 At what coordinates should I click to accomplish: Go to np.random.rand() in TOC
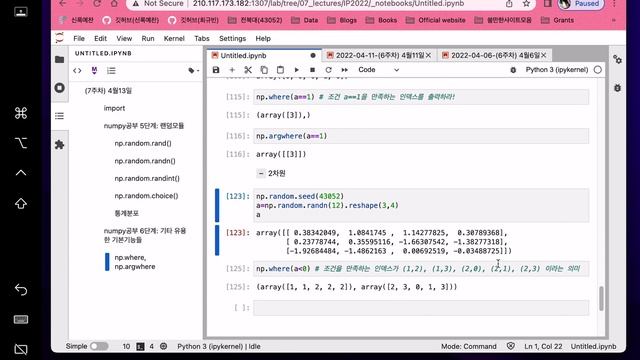coord(143,143)
